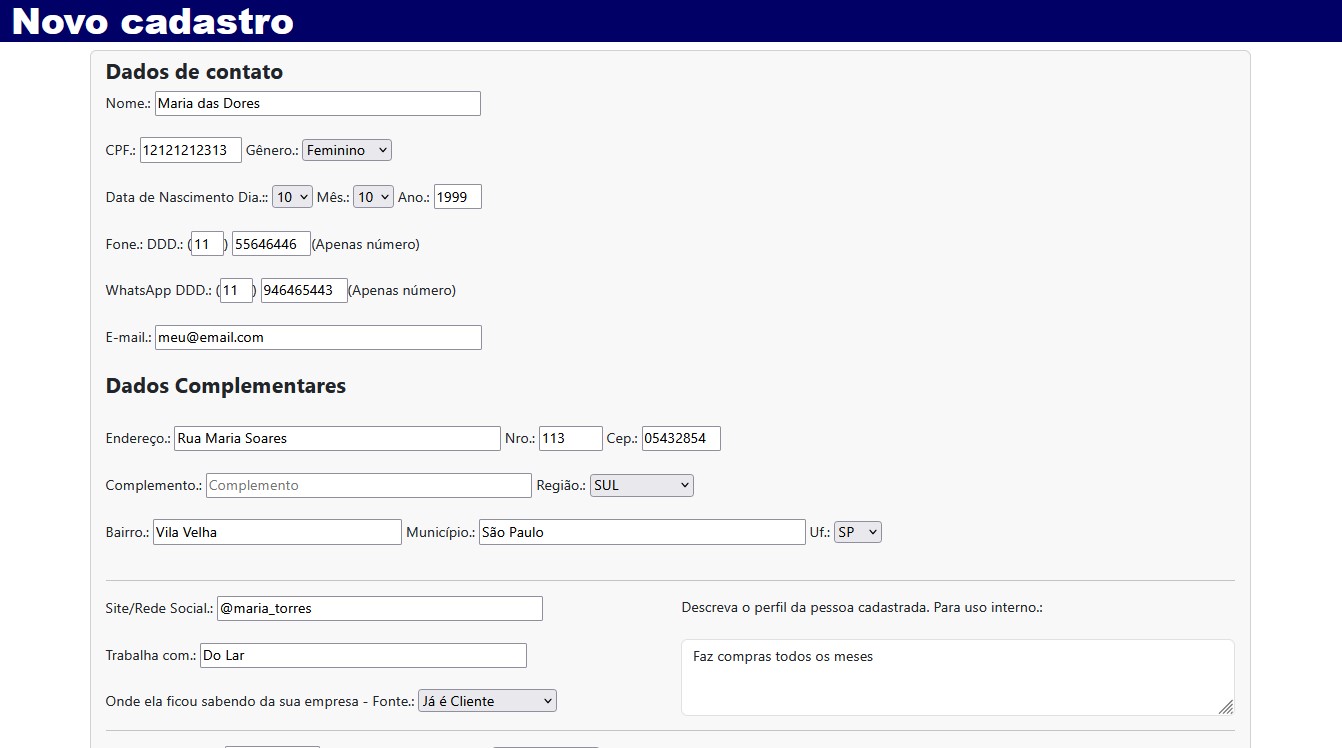The image size is (1342, 748).
Task: Click the Site/Rede Social field
Action: click(379, 609)
